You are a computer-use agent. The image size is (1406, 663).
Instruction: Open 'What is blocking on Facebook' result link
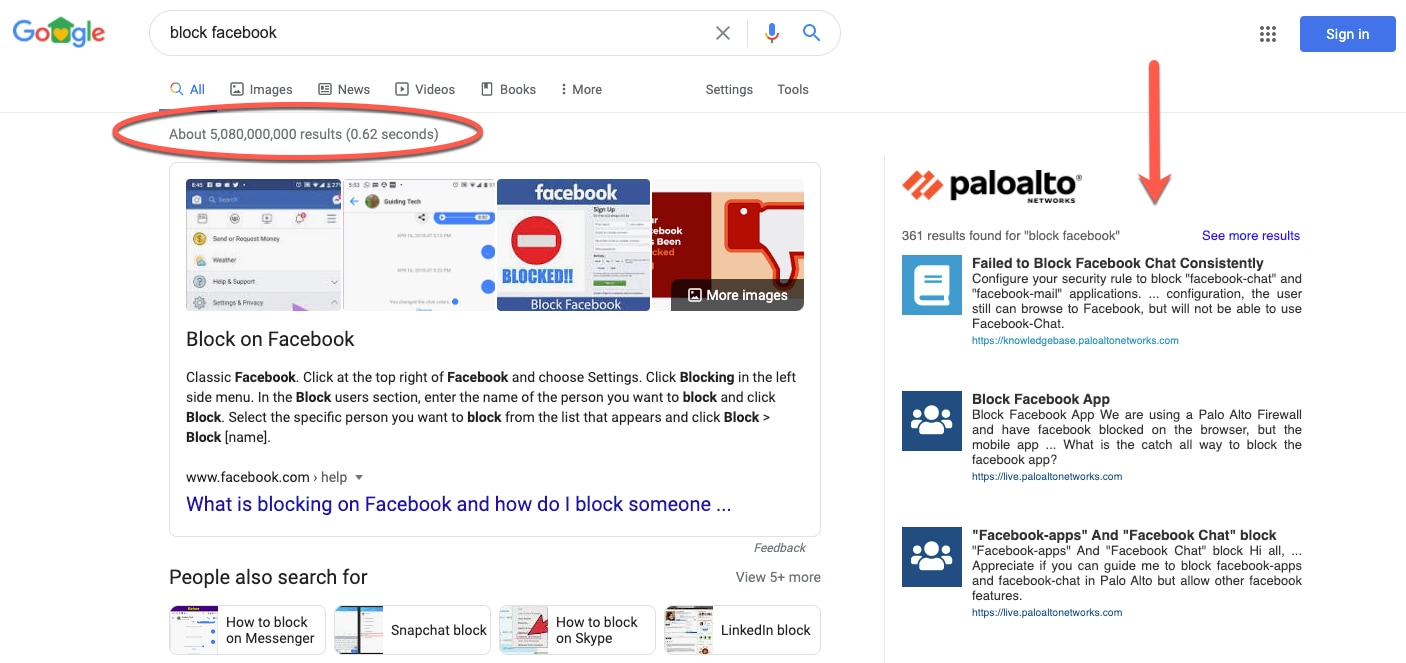tap(459, 504)
